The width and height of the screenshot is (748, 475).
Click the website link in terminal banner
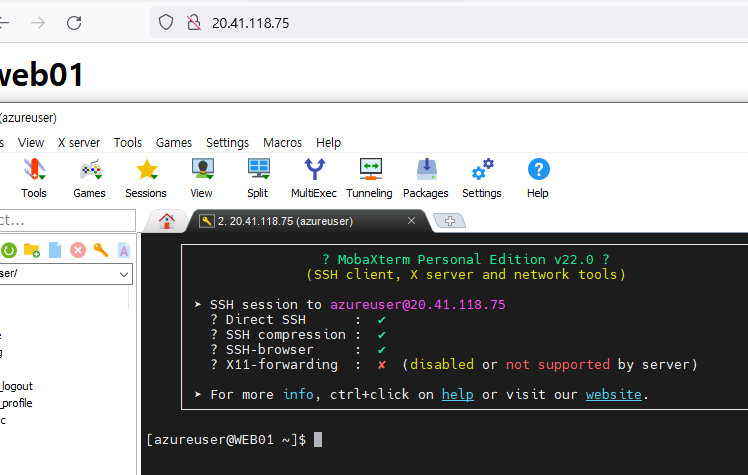[x=613, y=394]
